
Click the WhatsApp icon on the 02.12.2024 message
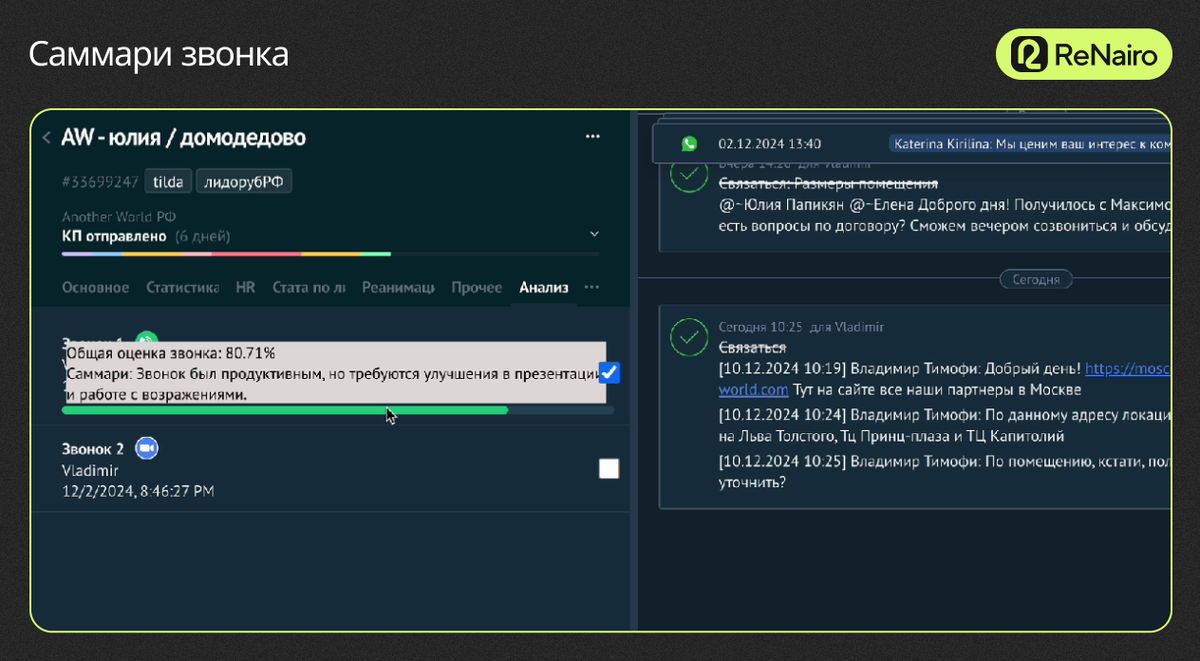click(x=689, y=144)
